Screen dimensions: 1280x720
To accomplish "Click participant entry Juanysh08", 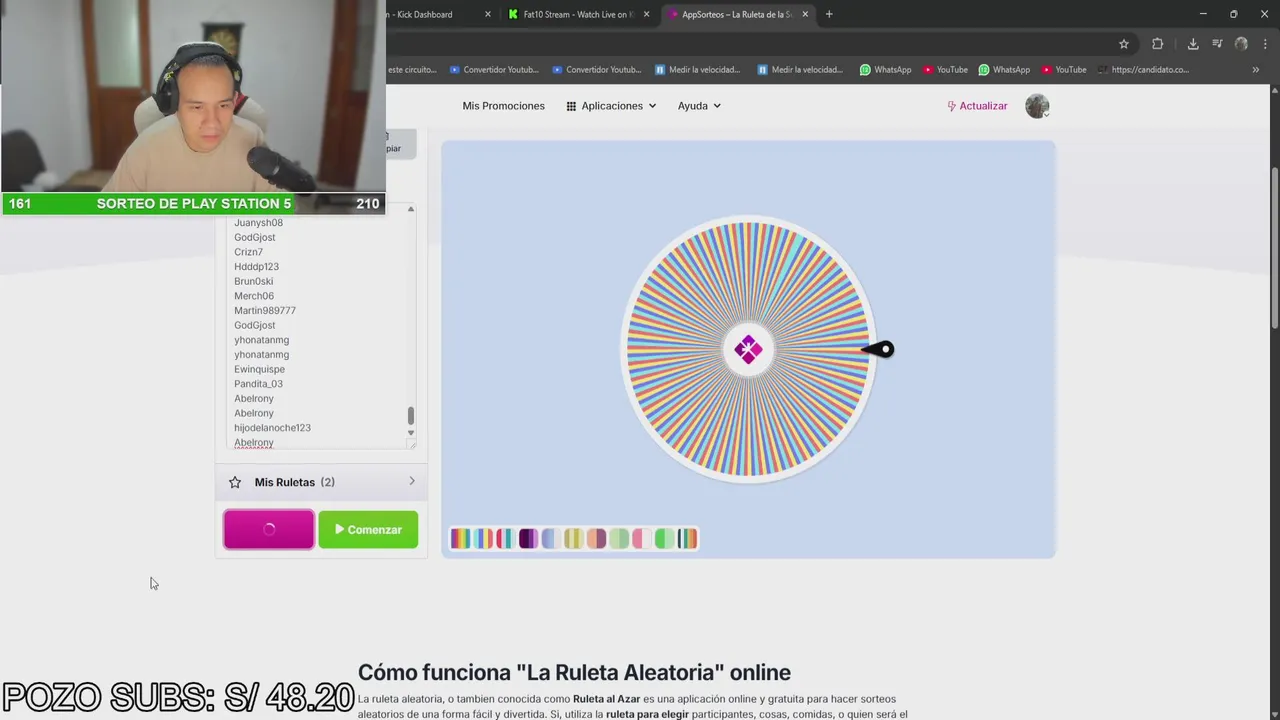I will [x=258, y=223].
